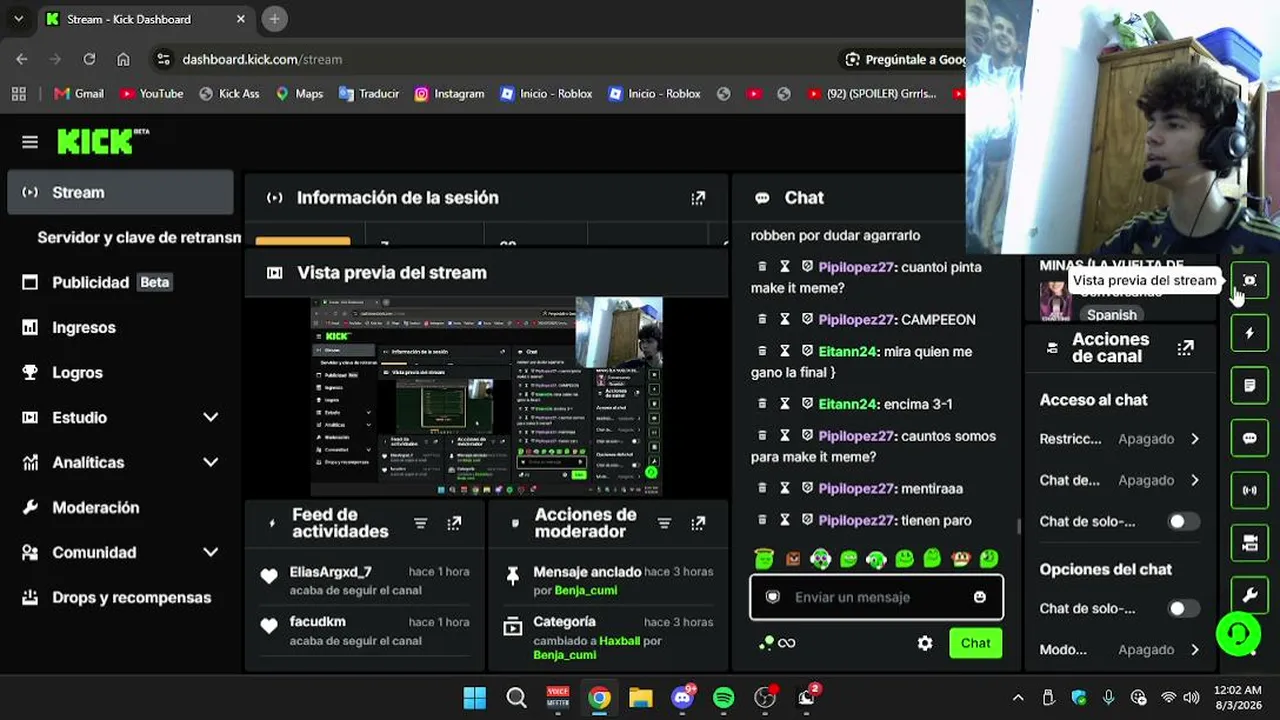
Task: Pop out the Acciones de moderador panel
Action: tap(698, 523)
